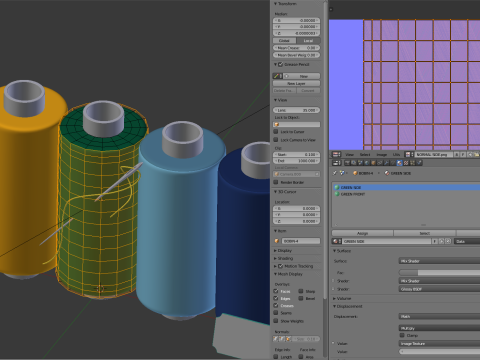Click the pin icon in the properties breadcrumb
This screenshot has height=360, width=480.
[335, 173]
